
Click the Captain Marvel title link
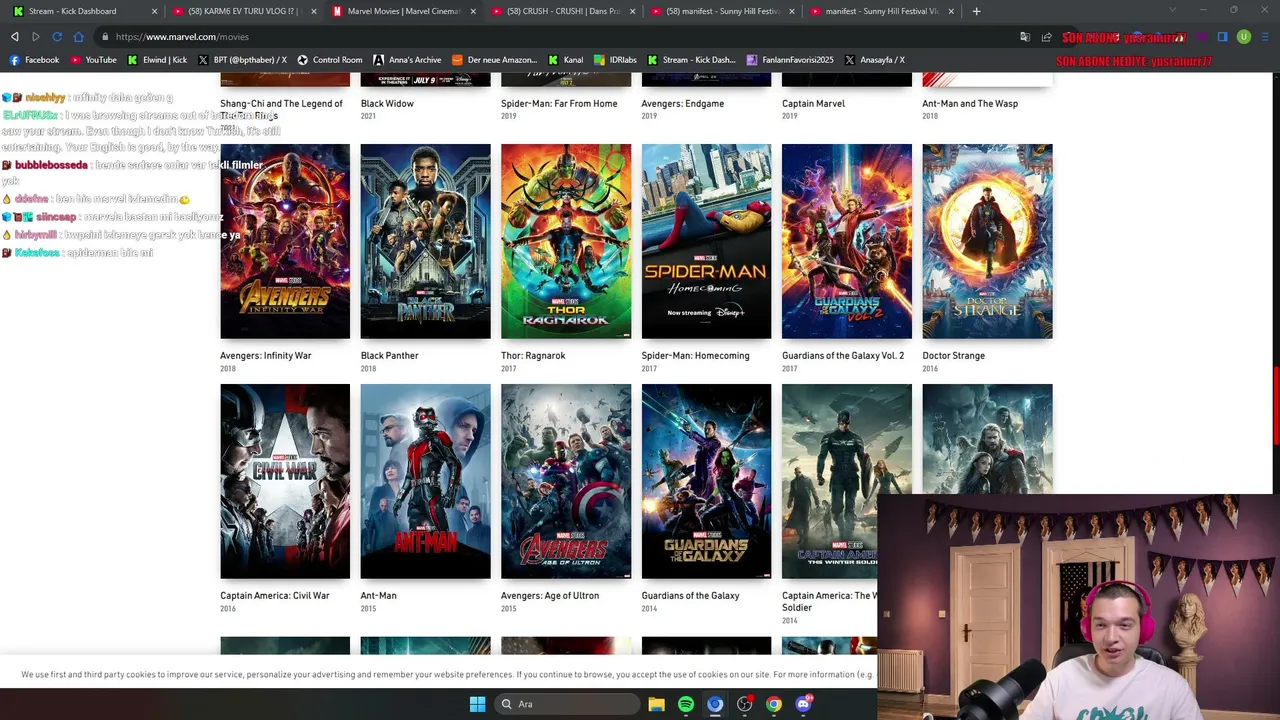pyautogui.click(x=814, y=104)
